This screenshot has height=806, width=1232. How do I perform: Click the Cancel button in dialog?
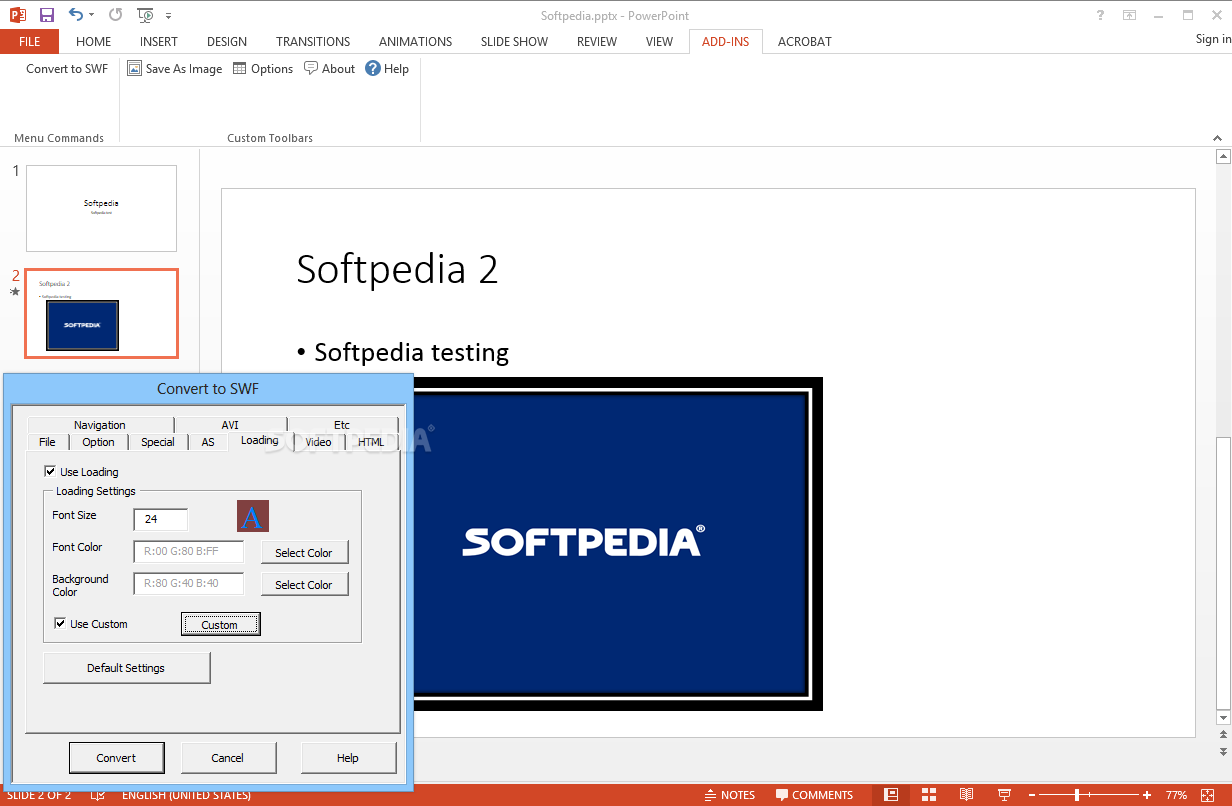pyautogui.click(x=228, y=758)
